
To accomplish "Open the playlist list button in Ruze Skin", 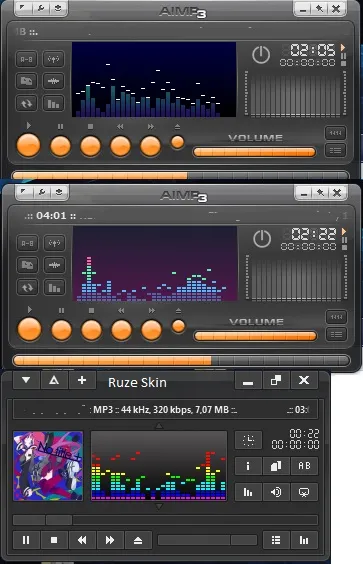I will click(276, 540).
